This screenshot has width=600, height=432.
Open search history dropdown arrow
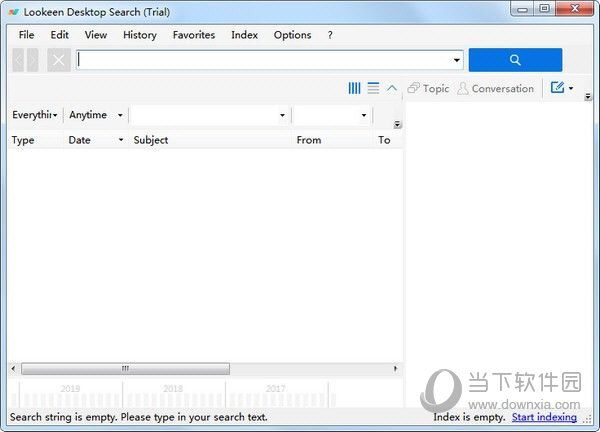pyautogui.click(x=457, y=60)
